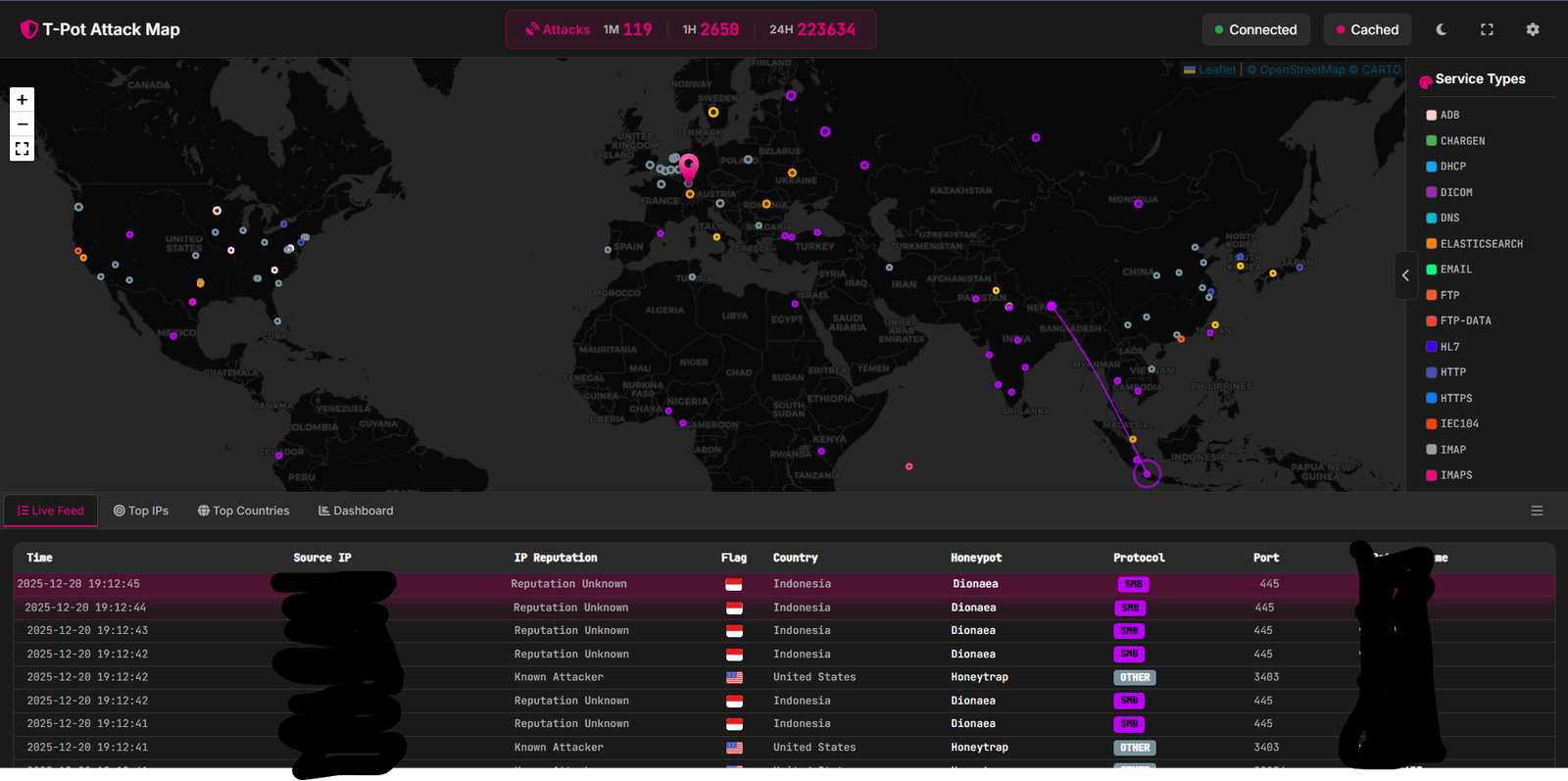This screenshot has height=781, width=1568.
Task: Toggle dark mode with moon icon
Action: (1441, 29)
